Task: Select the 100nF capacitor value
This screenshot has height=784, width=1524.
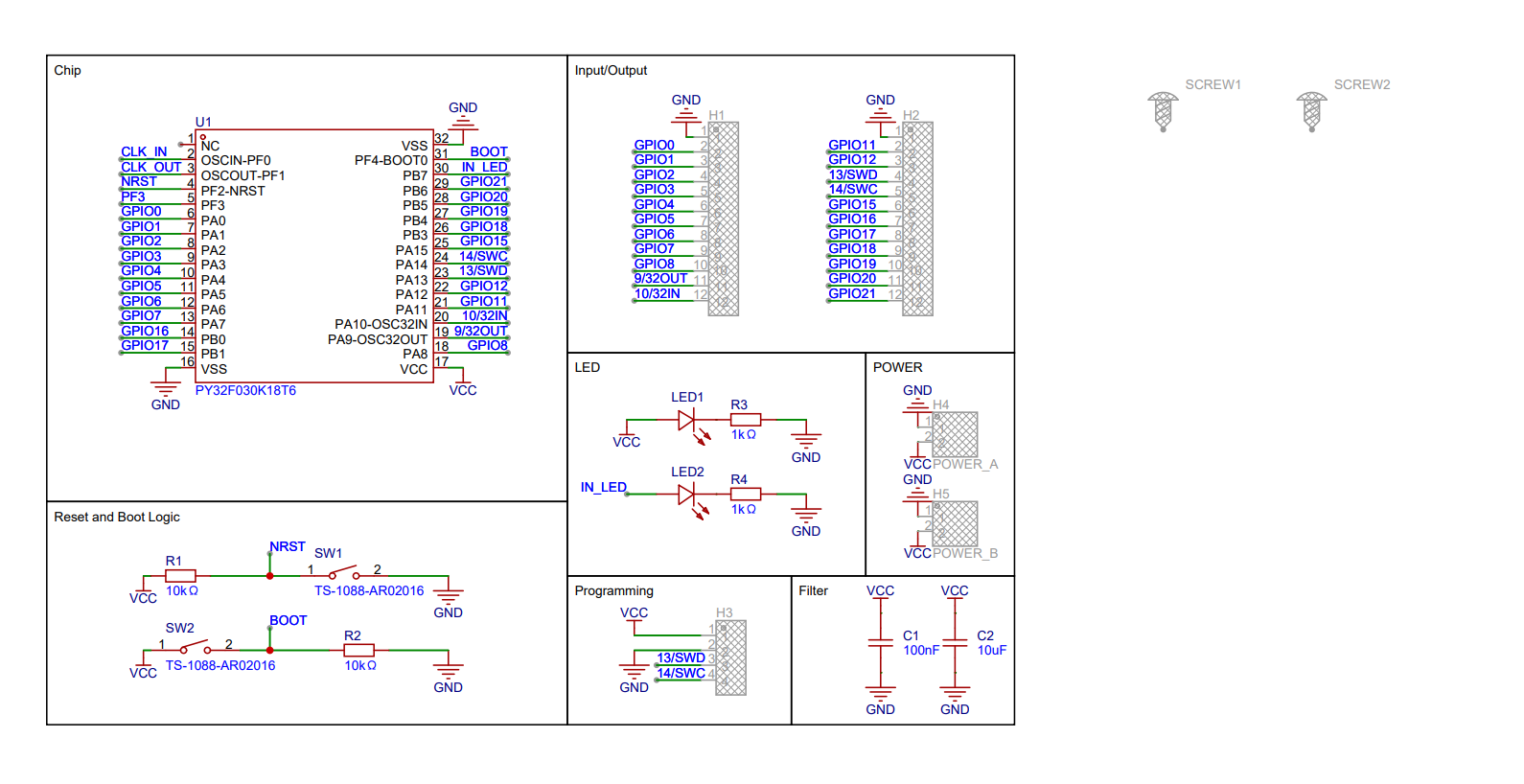Action: click(921, 650)
